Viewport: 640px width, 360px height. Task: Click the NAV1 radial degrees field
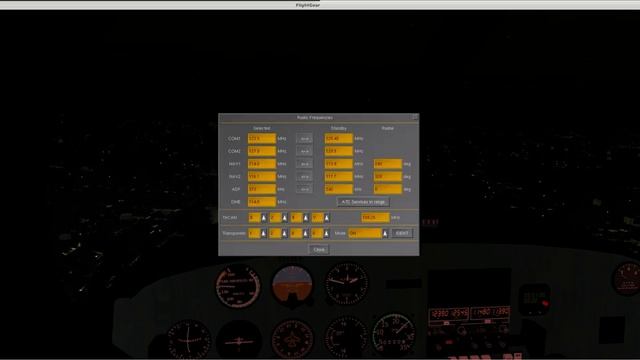(388, 164)
